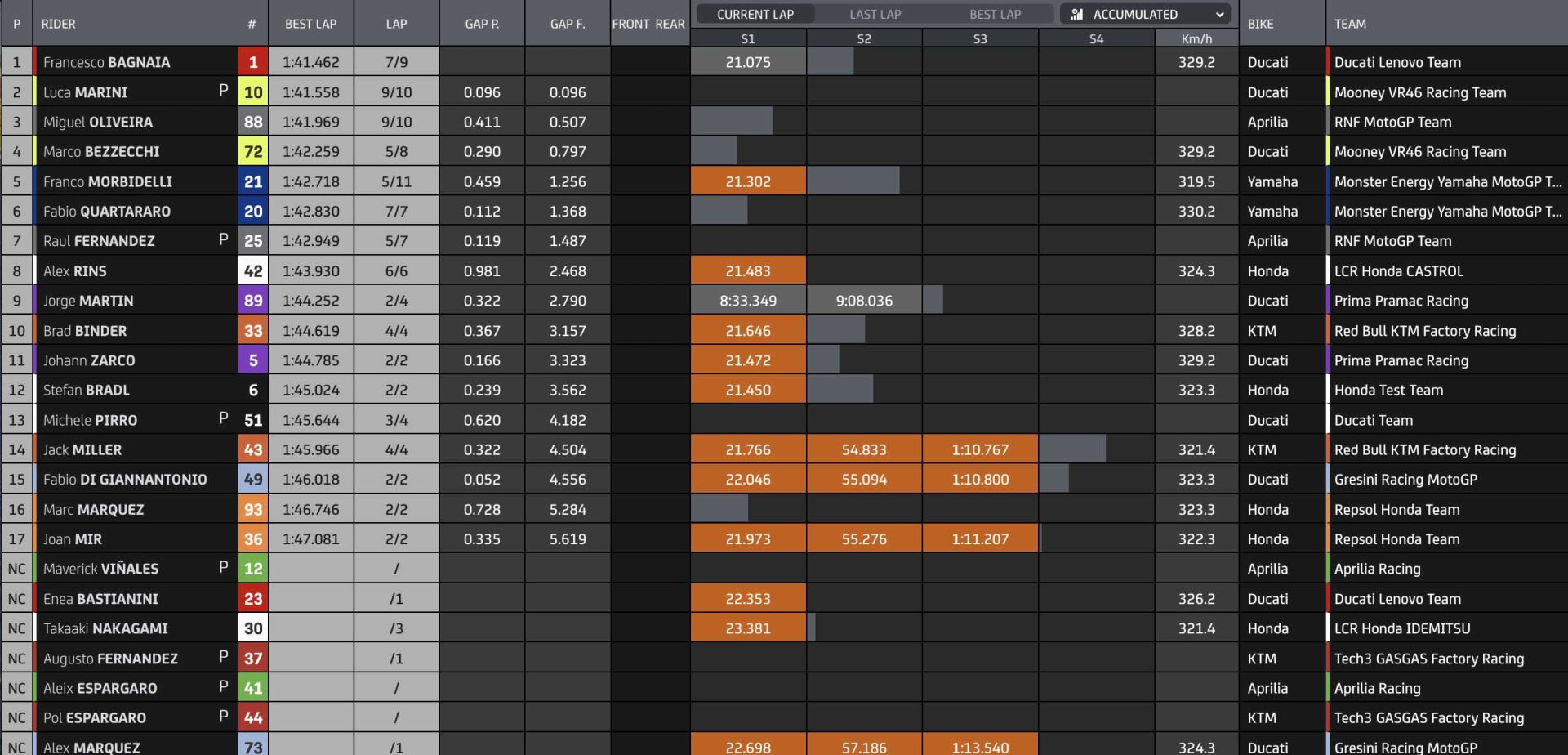This screenshot has height=755, width=1568.
Task: Click the S1 time 21.075
Action: pyautogui.click(x=748, y=62)
